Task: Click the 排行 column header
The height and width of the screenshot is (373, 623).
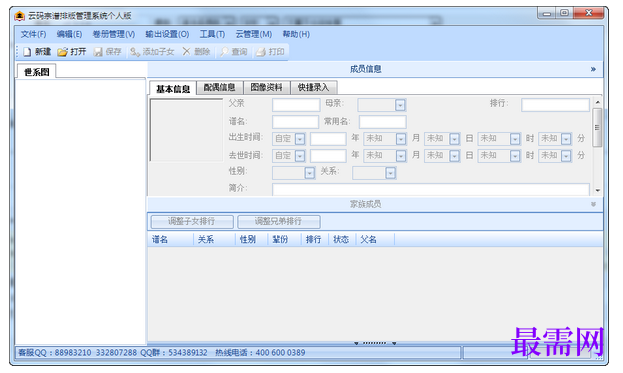Action: click(315, 240)
